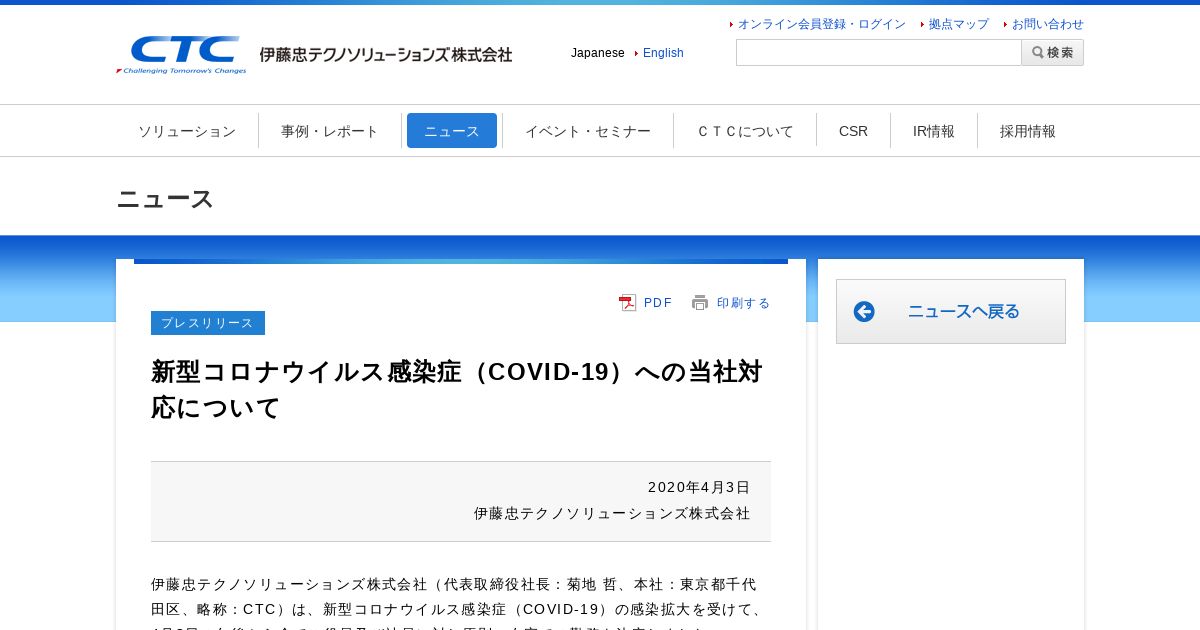This screenshot has width=1200, height=630.
Task: Click the 伊藤忠テクノソリューションズ株式会社 header text
Action: click(x=386, y=55)
